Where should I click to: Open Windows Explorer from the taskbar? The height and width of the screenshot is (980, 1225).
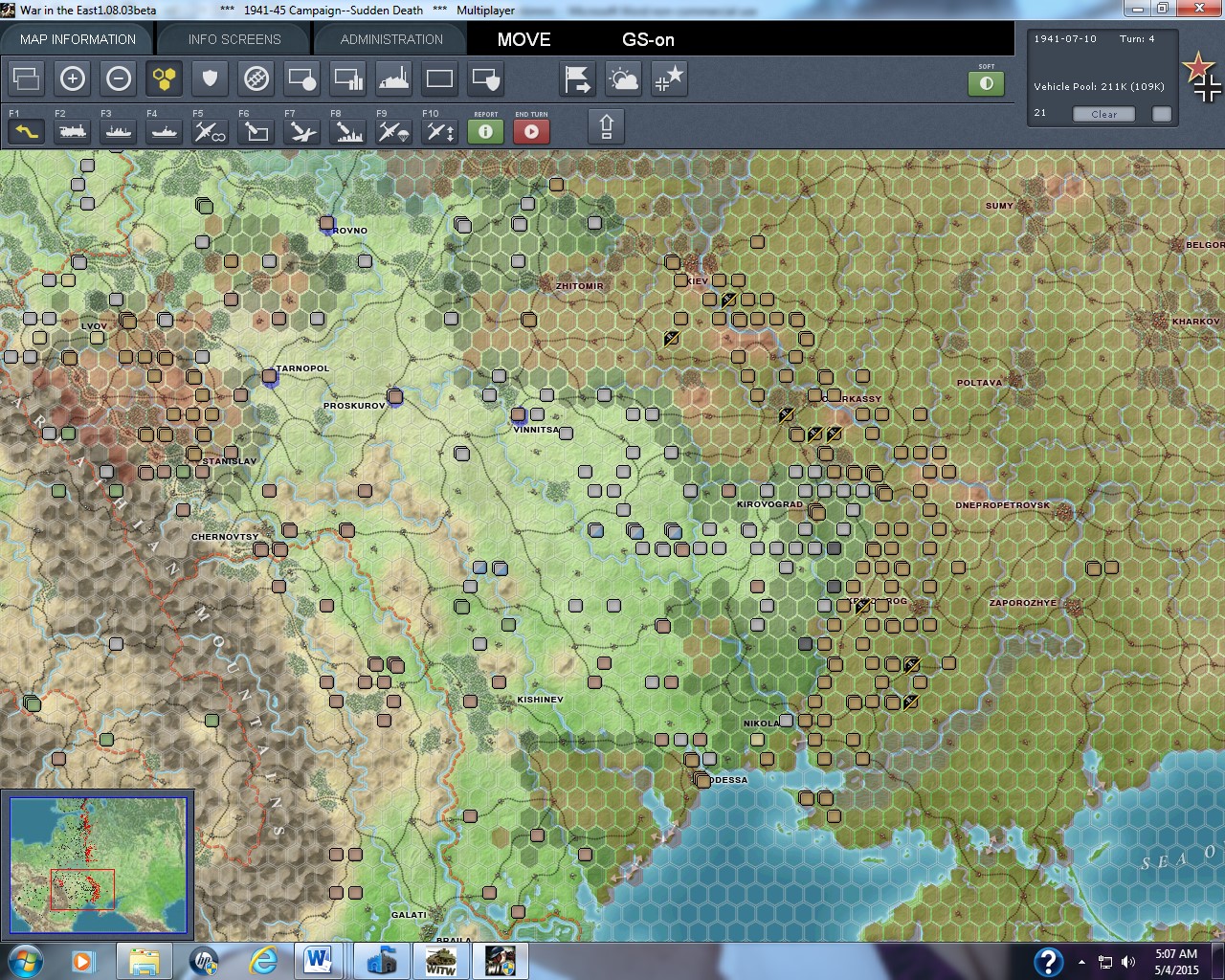point(144,961)
